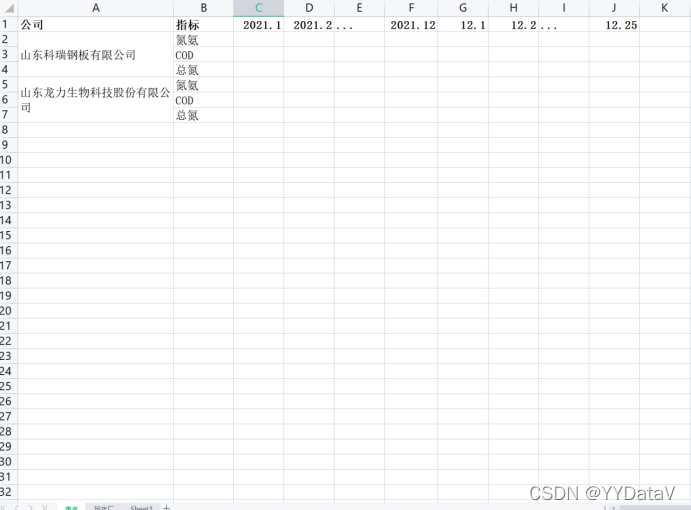This screenshot has height=510, width=691.
Task: Select highlighted column C header
Action: point(258,8)
